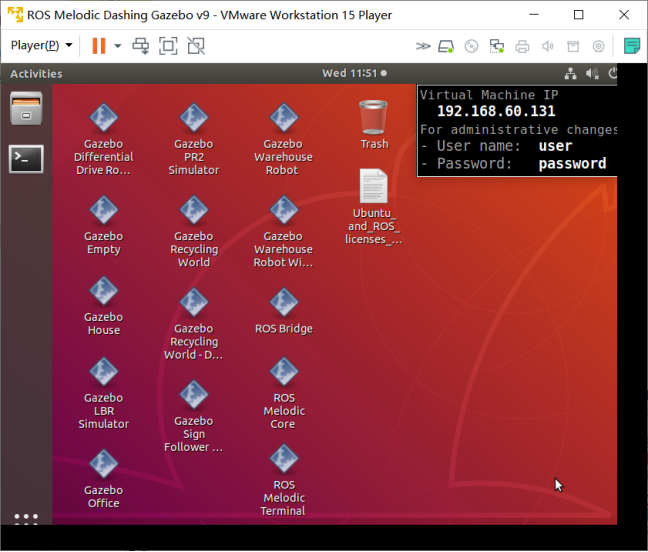This screenshot has width=648, height=552.
Task: Select the Gazebo Recycling World icon
Action: point(193,231)
